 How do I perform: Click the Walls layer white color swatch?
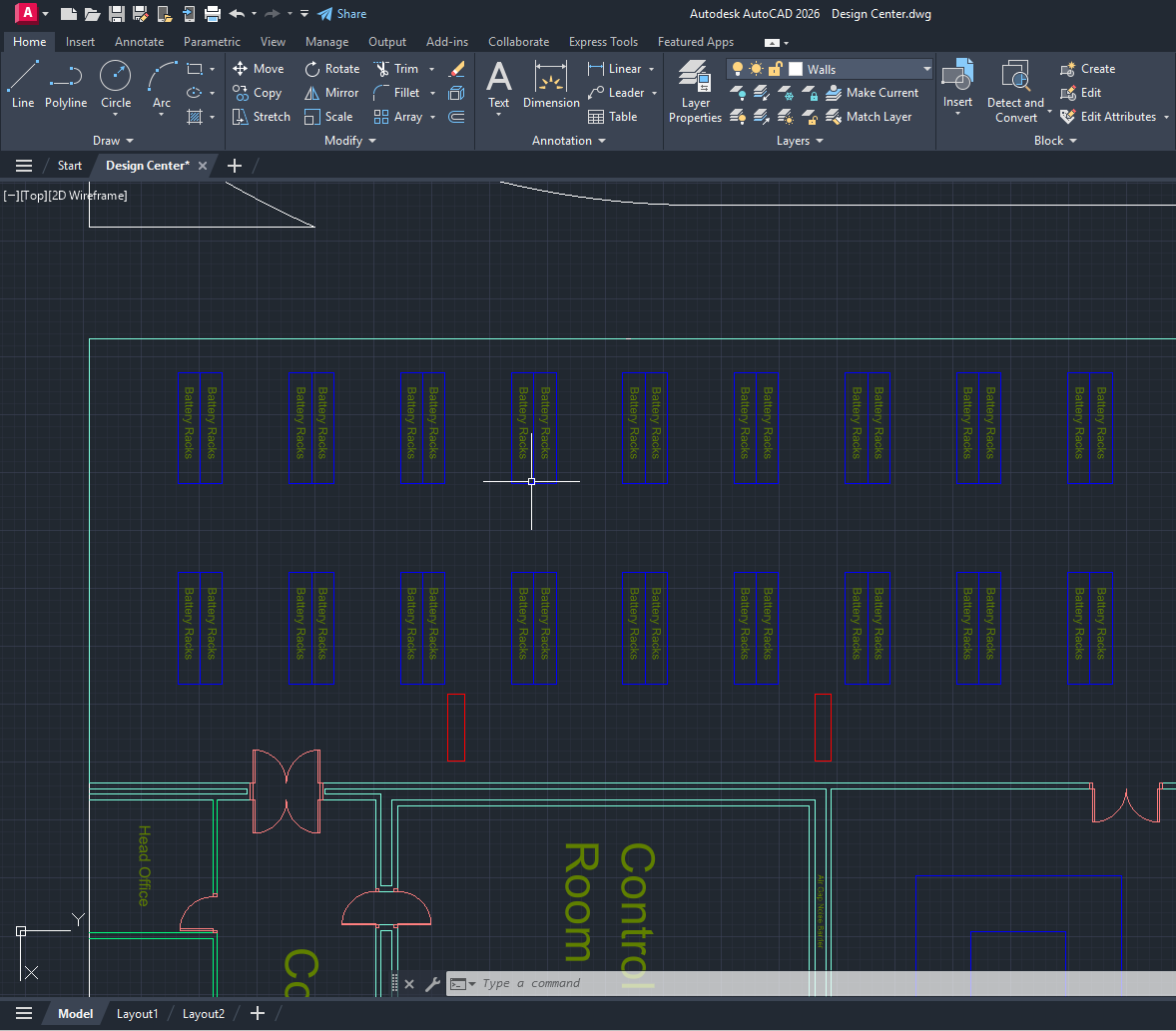tap(796, 69)
